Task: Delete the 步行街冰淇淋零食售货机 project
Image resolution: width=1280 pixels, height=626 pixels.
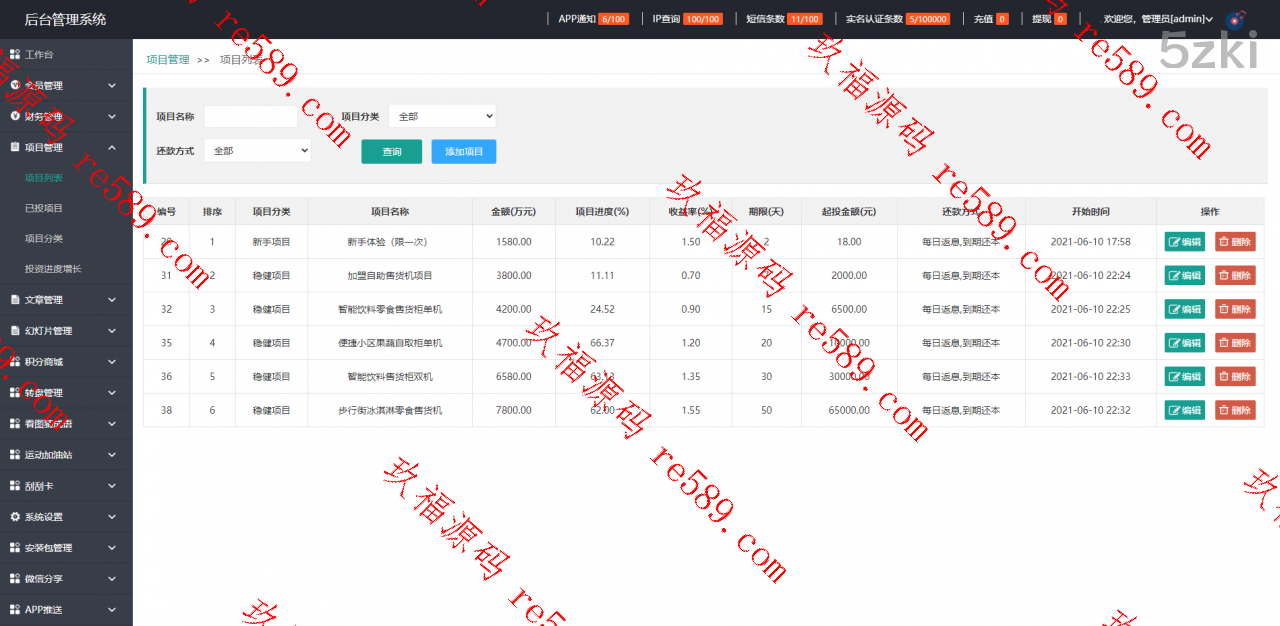Action: point(1235,411)
